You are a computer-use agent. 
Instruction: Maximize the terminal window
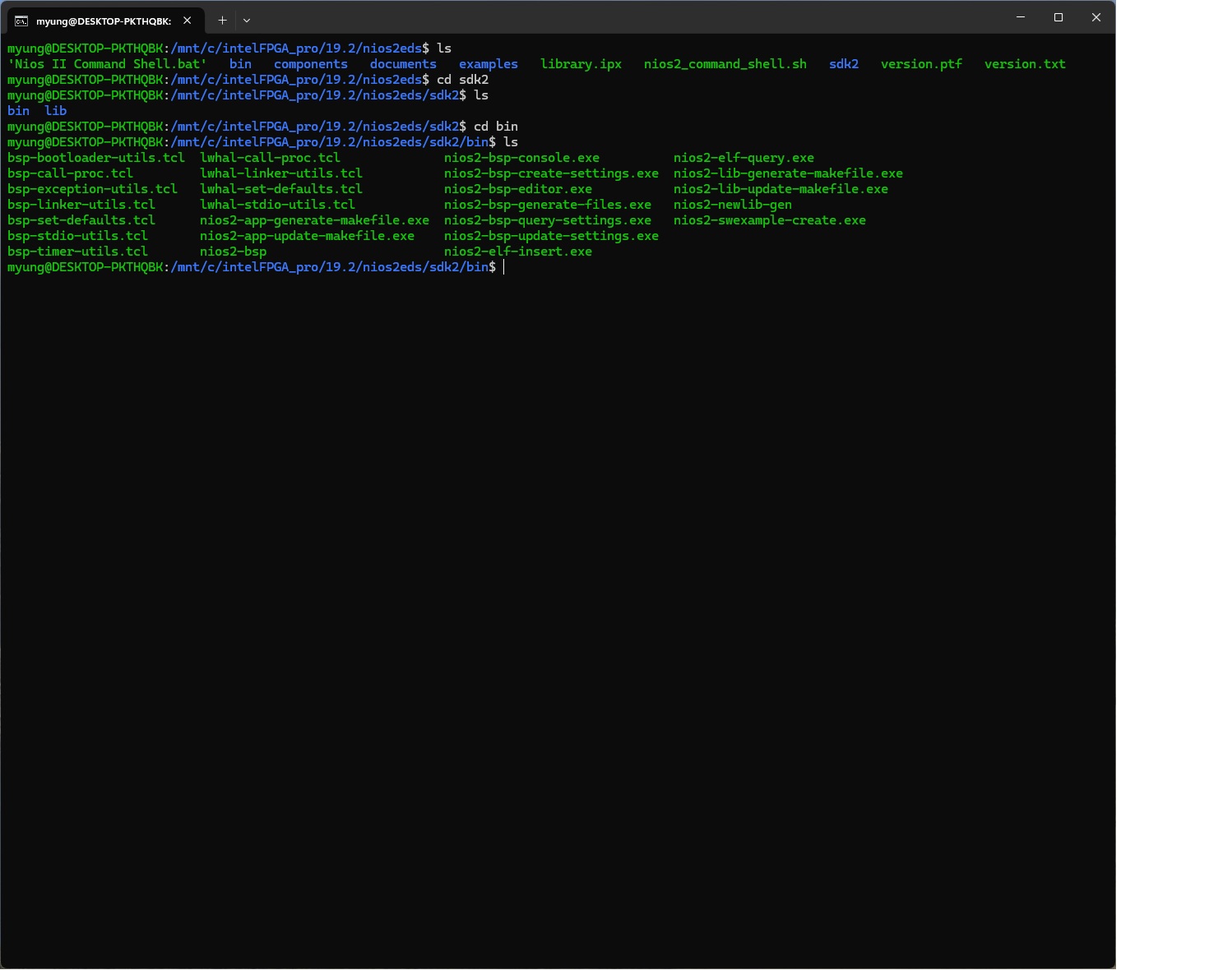click(1058, 17)
